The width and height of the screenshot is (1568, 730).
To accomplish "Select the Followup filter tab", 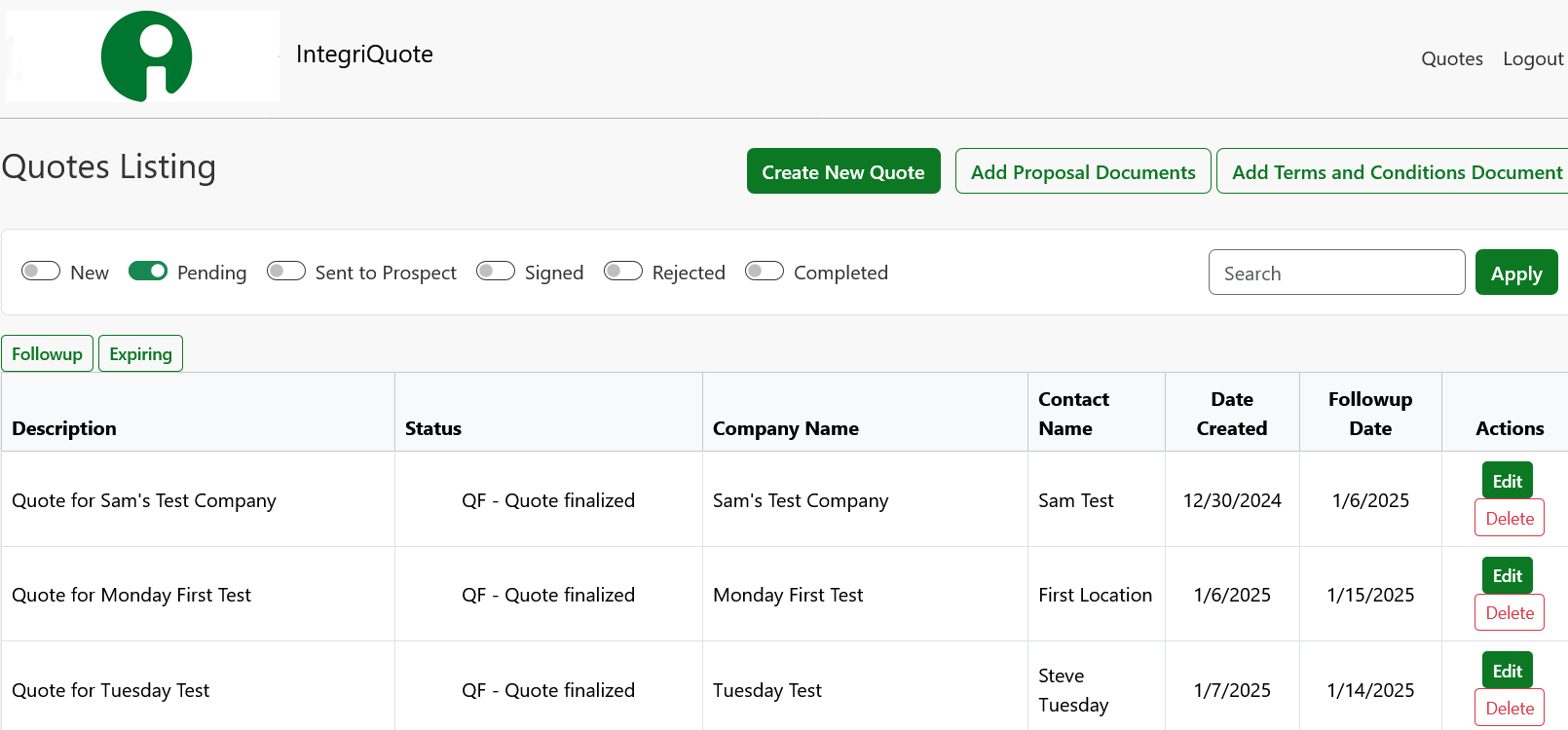I will 47,354.
